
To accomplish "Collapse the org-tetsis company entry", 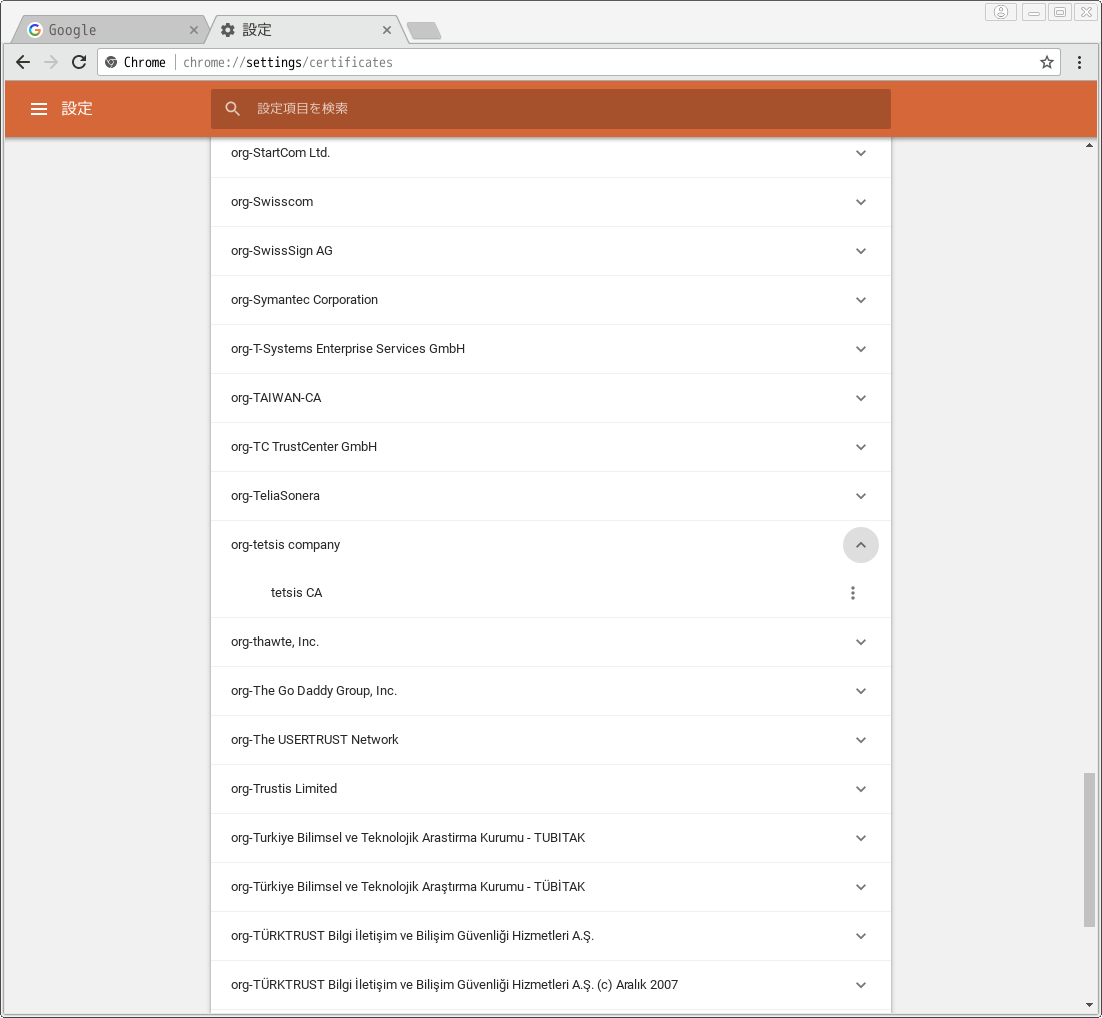I will coord(861,545).
